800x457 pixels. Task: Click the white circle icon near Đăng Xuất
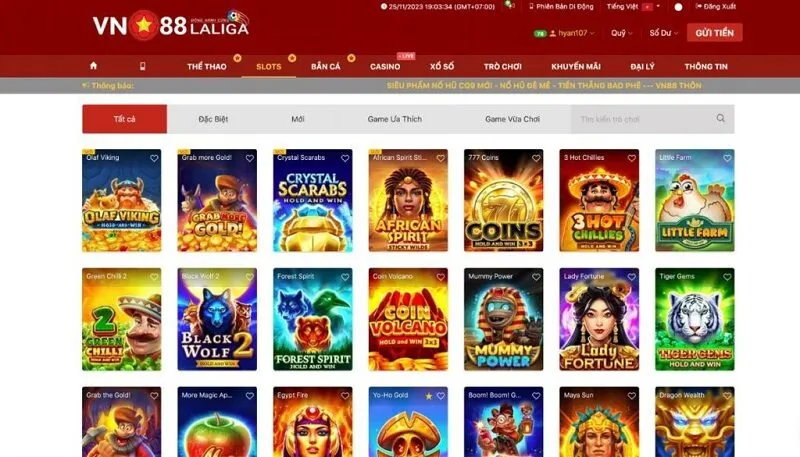click(x=678, y=7)
